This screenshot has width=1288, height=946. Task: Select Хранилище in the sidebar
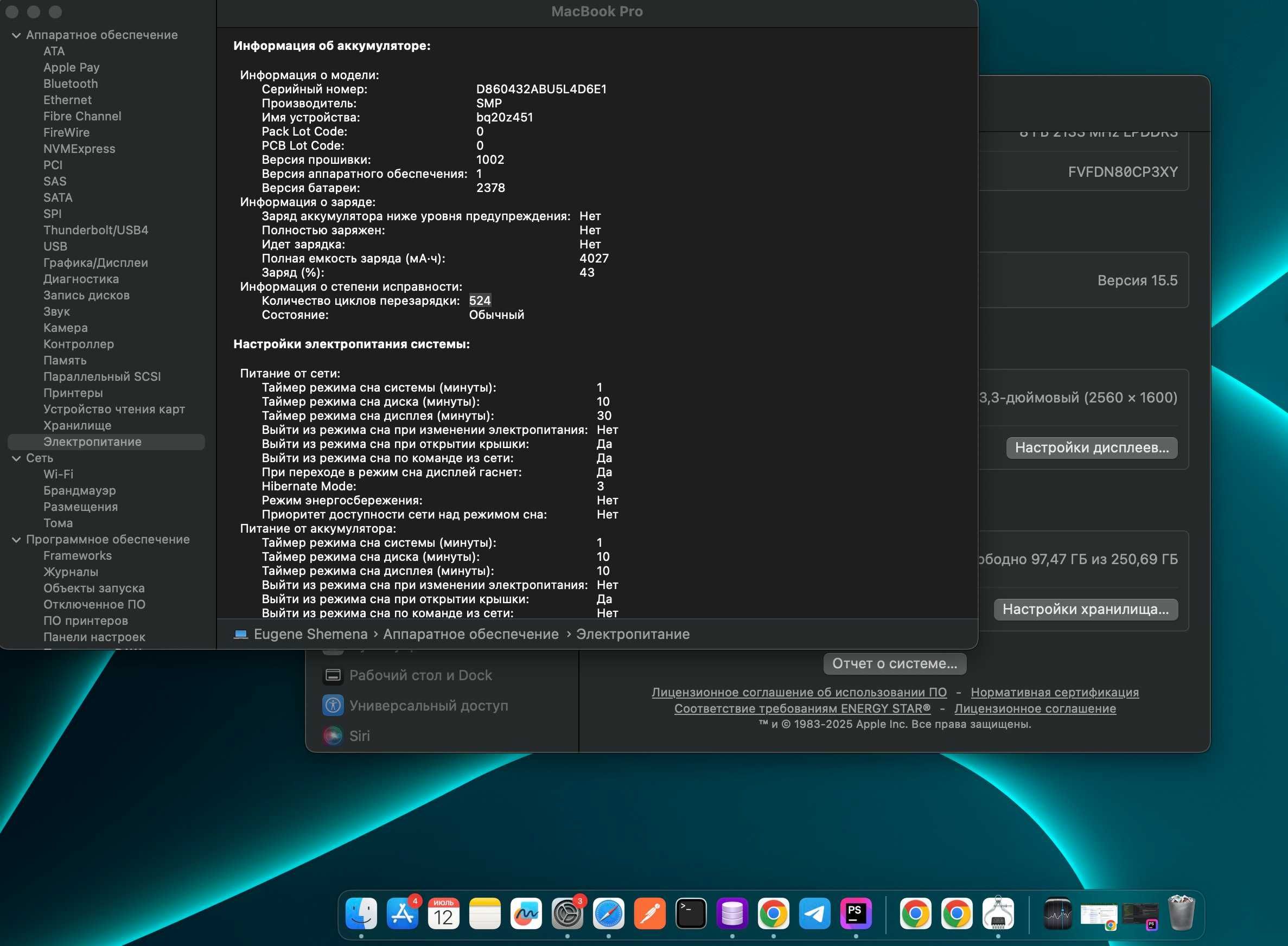78,425
